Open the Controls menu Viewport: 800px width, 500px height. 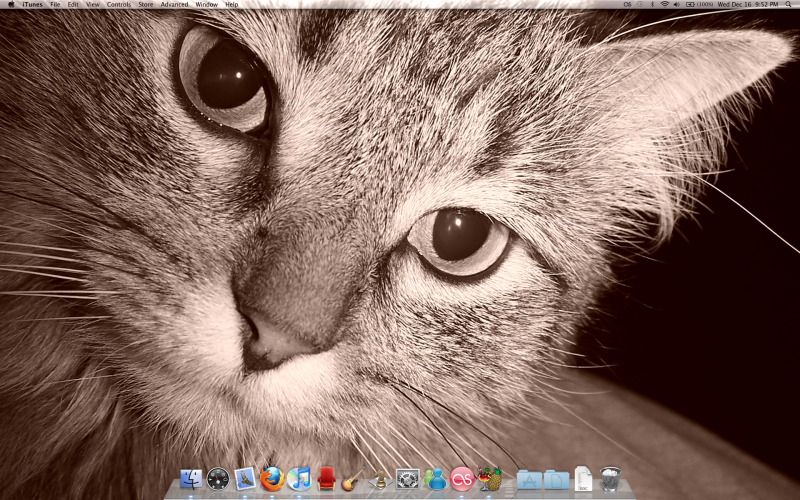tap(118, 4)
